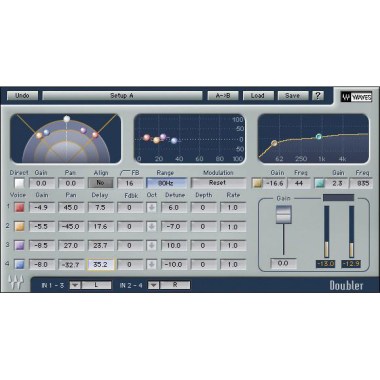Toggle Voice 4 blue on/off button
380x380 pixels.
pyautogui.click(x=20, y=265)
